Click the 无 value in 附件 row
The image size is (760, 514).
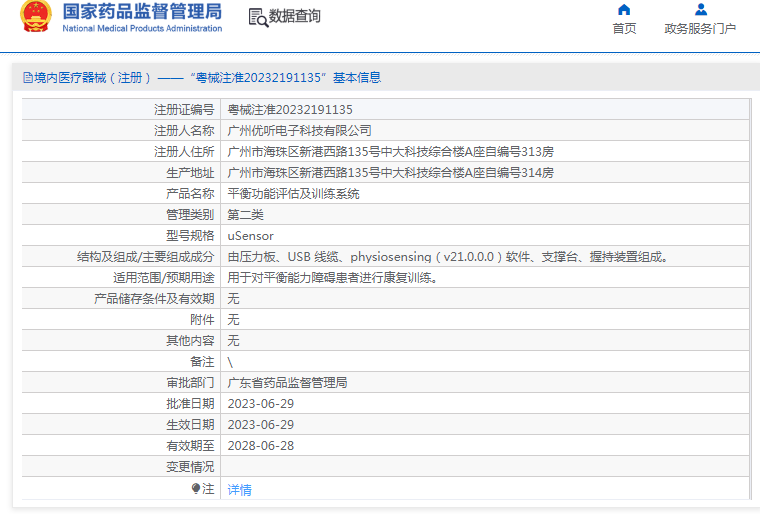[x=233, y=320]
